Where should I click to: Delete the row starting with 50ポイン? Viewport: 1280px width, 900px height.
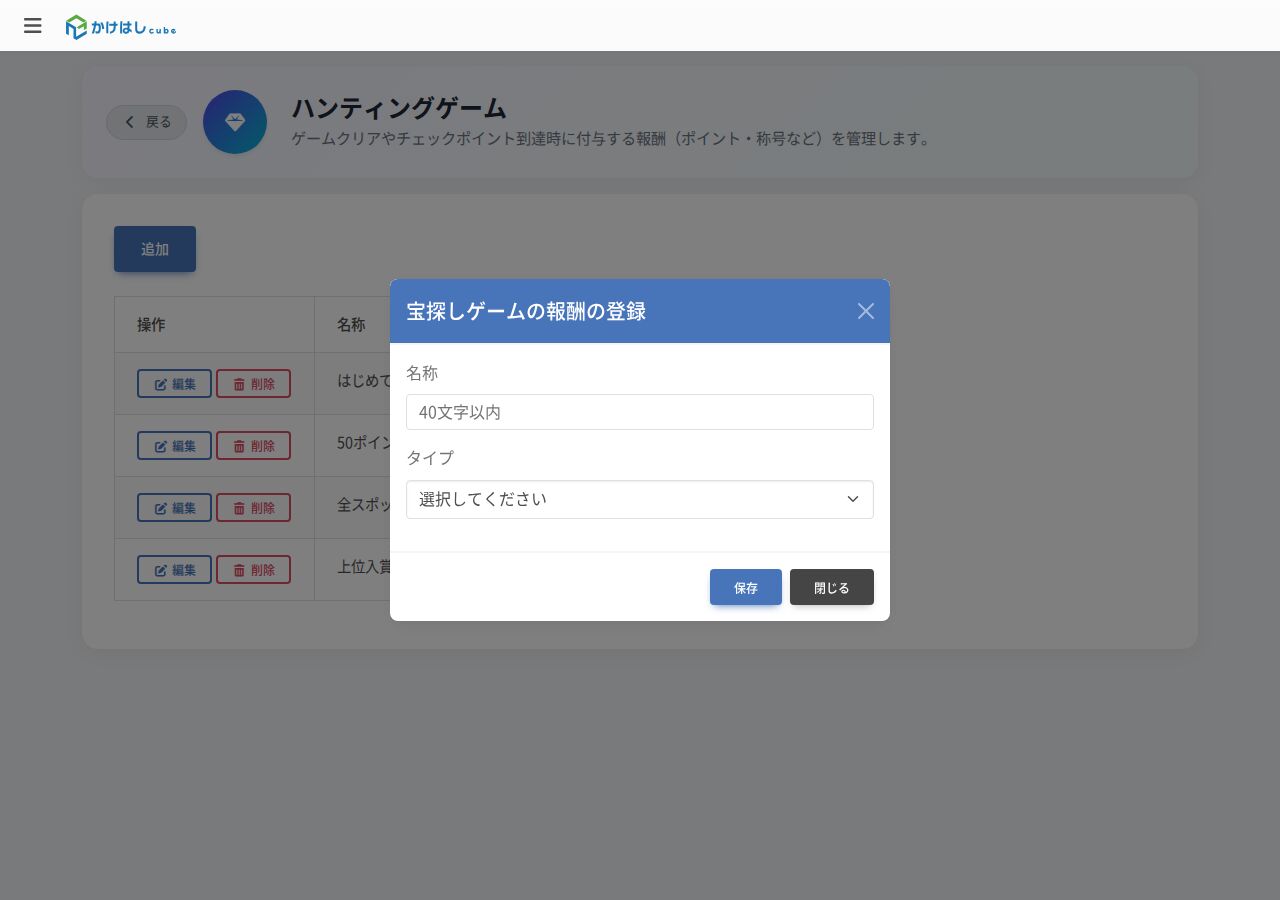pyautogui.click(x=254, y=446)
